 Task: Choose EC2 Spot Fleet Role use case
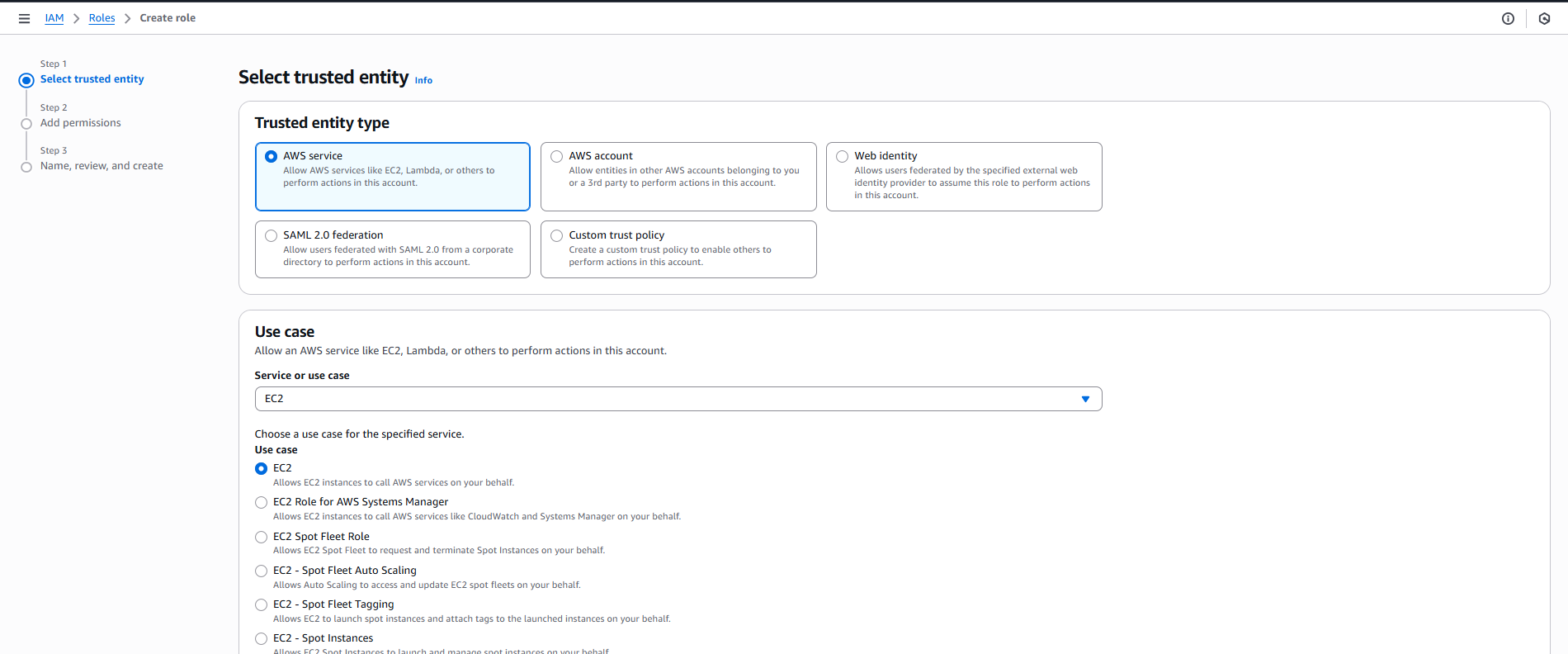click(x=262, y=537)
